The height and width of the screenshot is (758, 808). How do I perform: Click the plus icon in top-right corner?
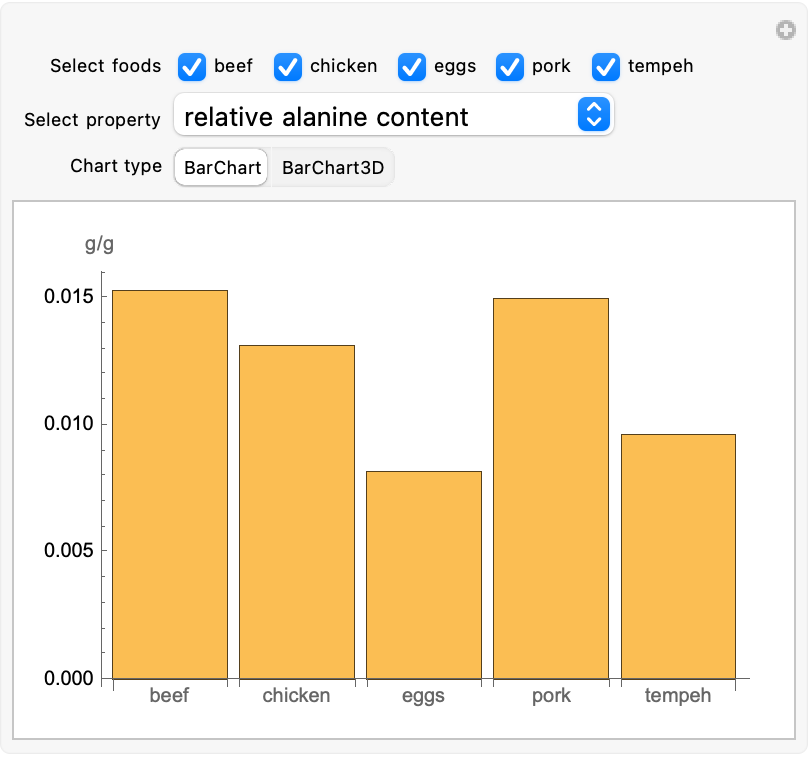tap(786, 31)
